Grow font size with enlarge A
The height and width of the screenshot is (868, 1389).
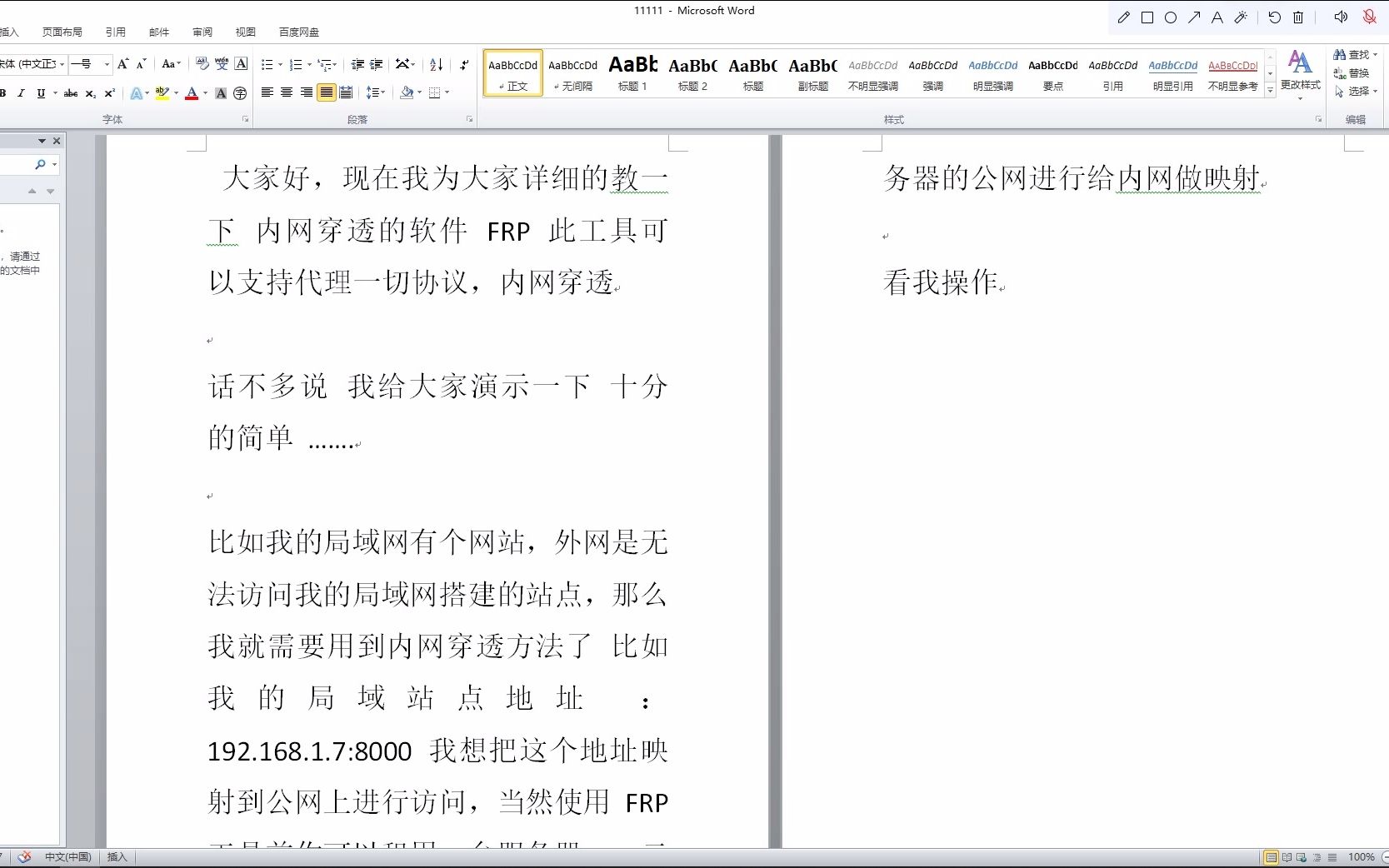pyautogui.click(x=123, y=64)
